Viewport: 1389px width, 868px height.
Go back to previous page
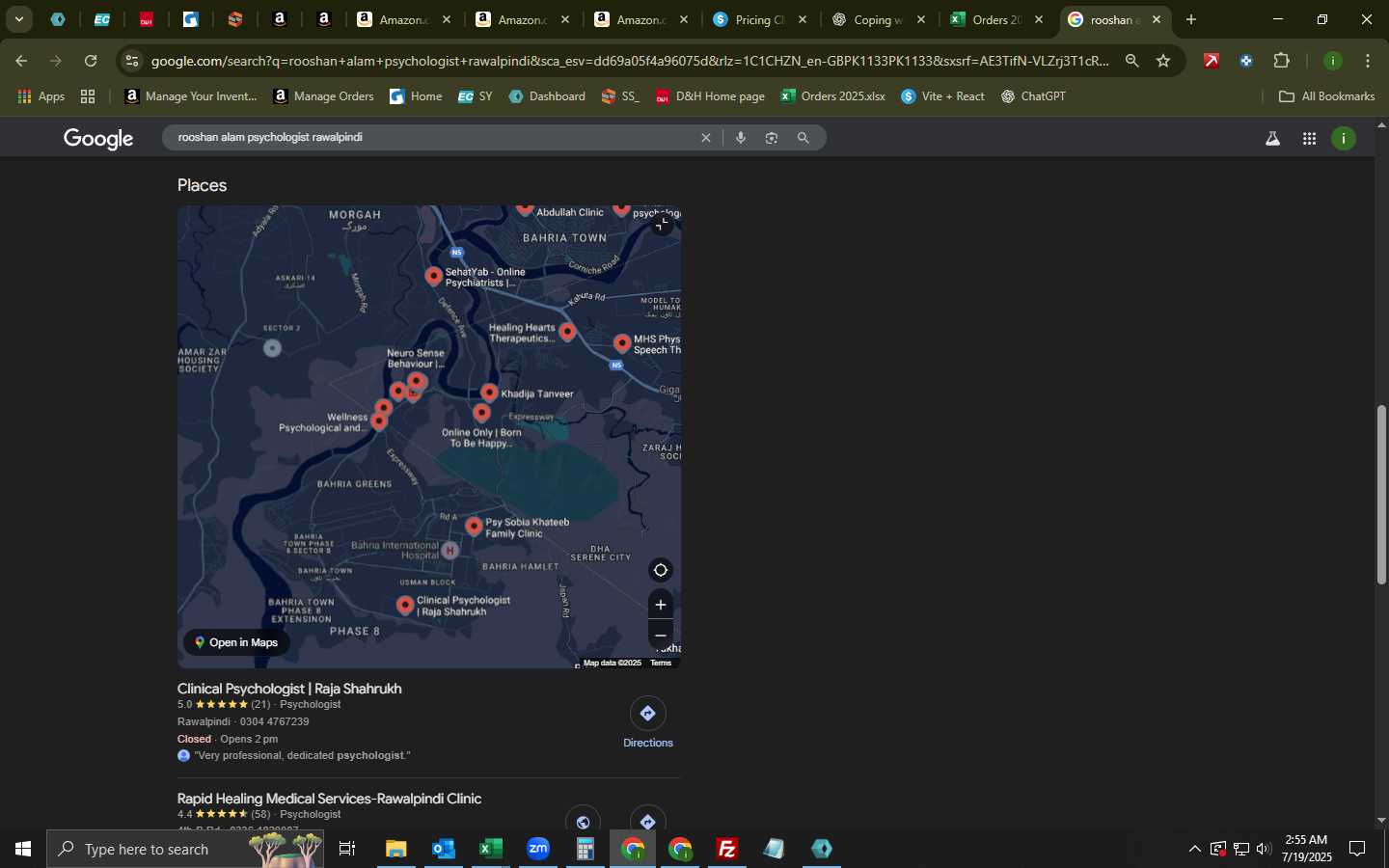pyautogui.click(x=21, y=61)
